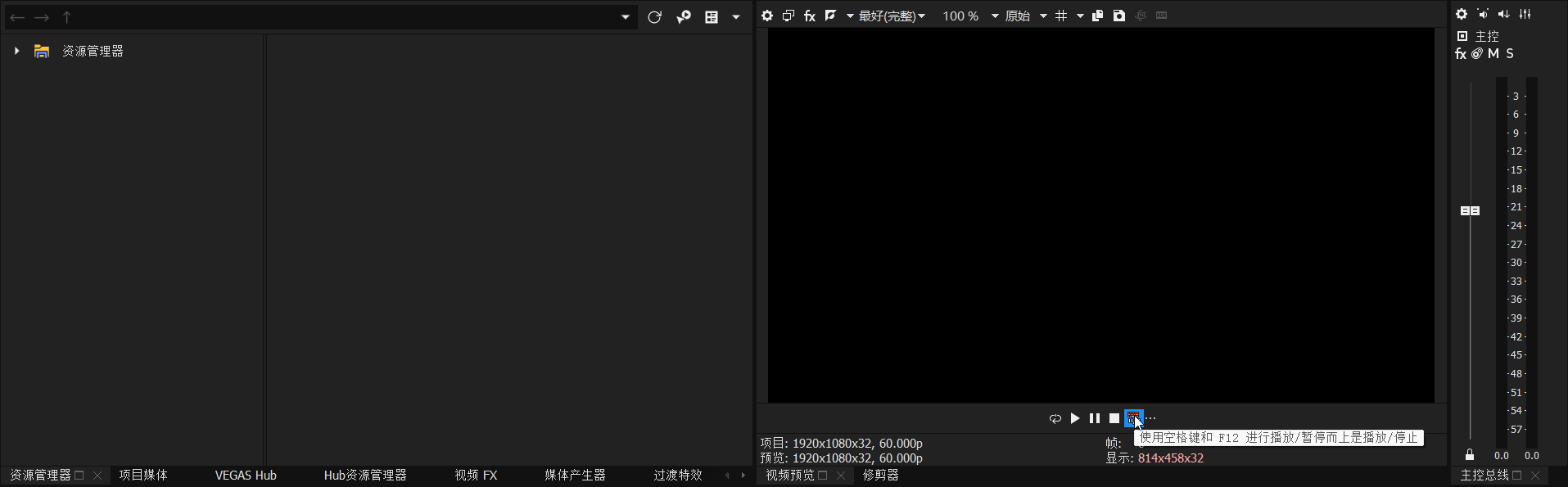Image resolution: width=1568 pixels, height=487 pixels.
Task: Open the master bus mixer sliders icon
Action: [x=1525, y=14]
